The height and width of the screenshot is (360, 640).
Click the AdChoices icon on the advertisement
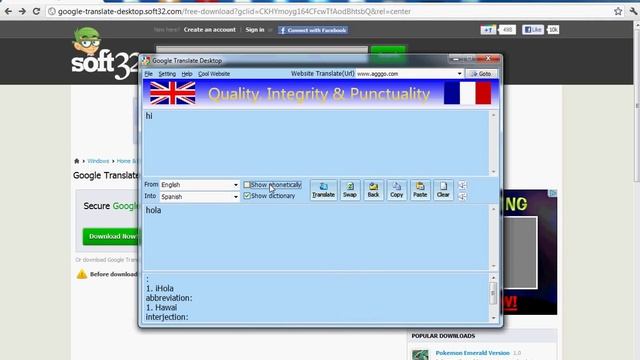[553, 193]
